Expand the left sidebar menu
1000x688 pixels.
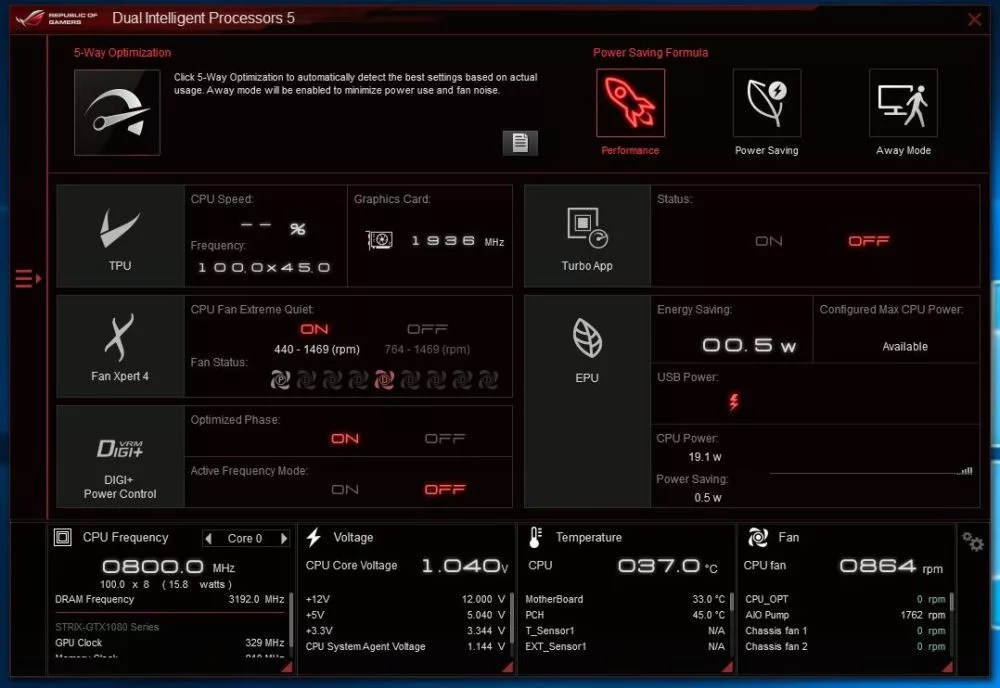point(28,279)
